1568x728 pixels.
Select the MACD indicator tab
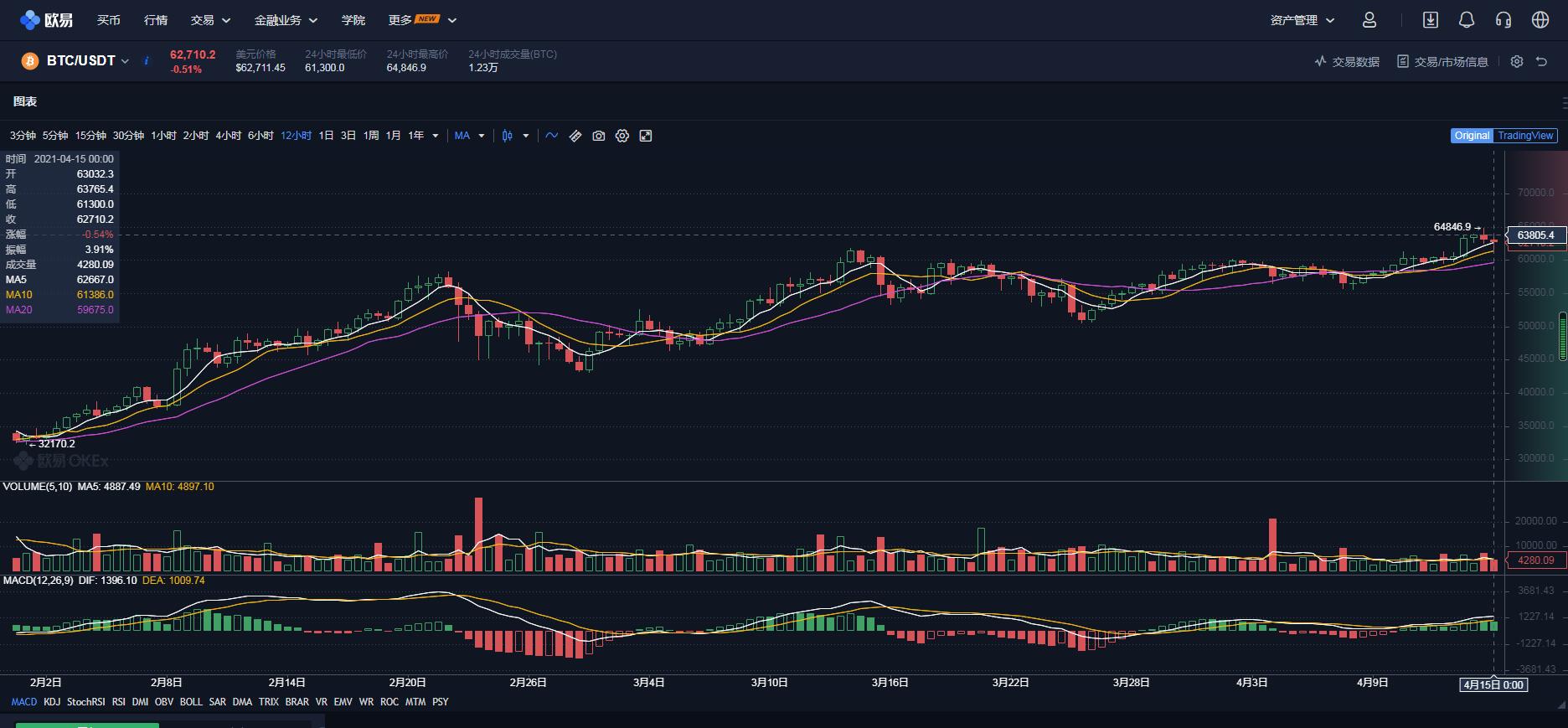(24, 702)
